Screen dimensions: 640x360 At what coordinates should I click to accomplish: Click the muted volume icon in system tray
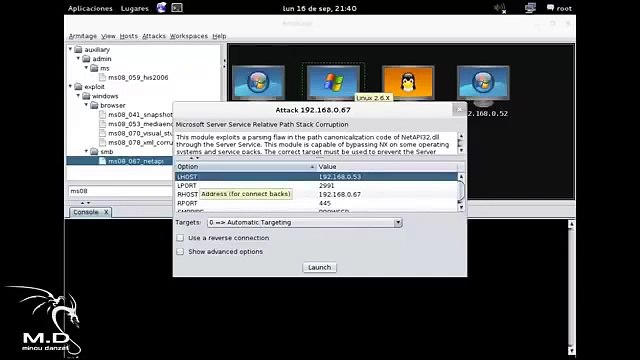point(500,8)
